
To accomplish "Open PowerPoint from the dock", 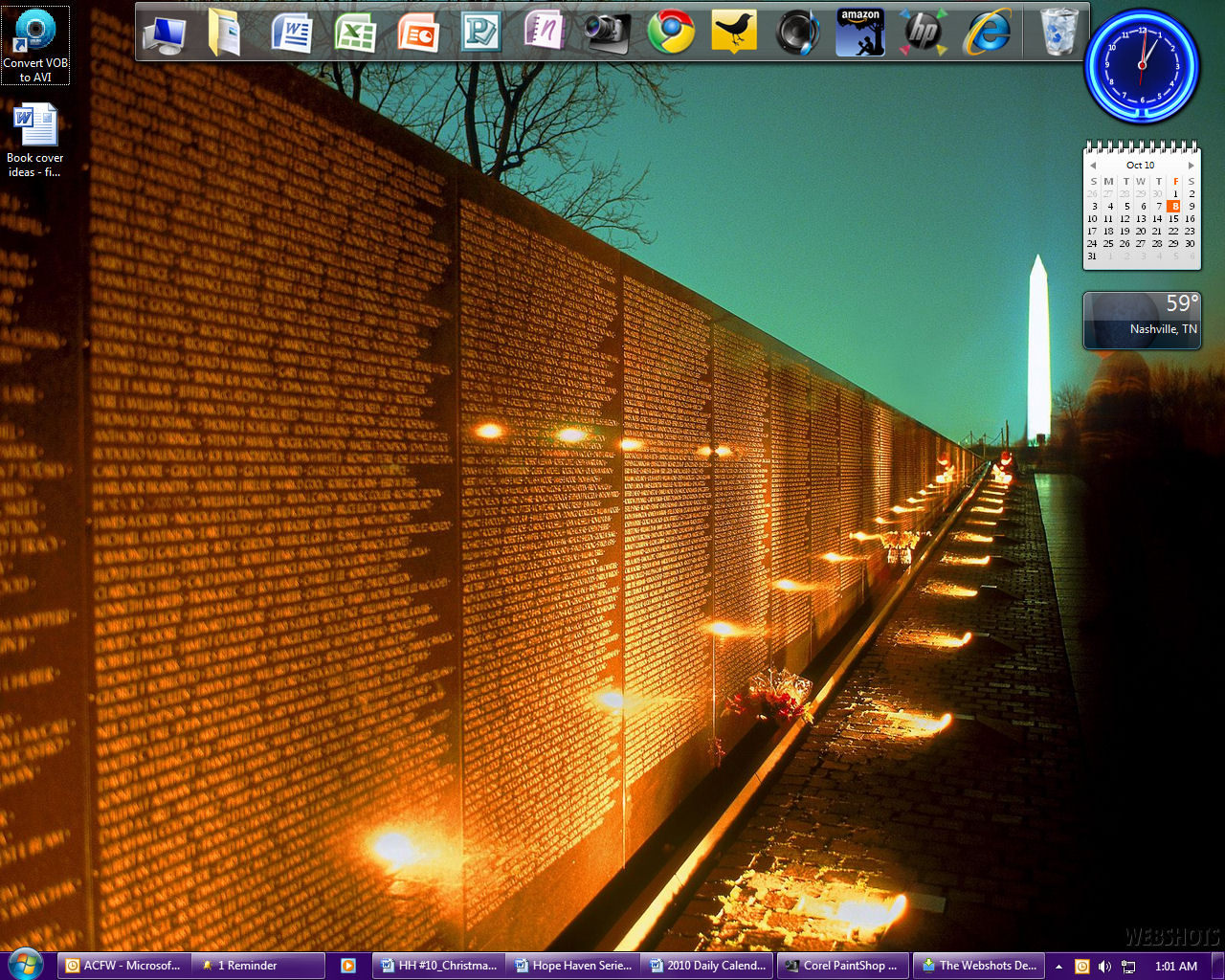I will [x=418, y=33].
